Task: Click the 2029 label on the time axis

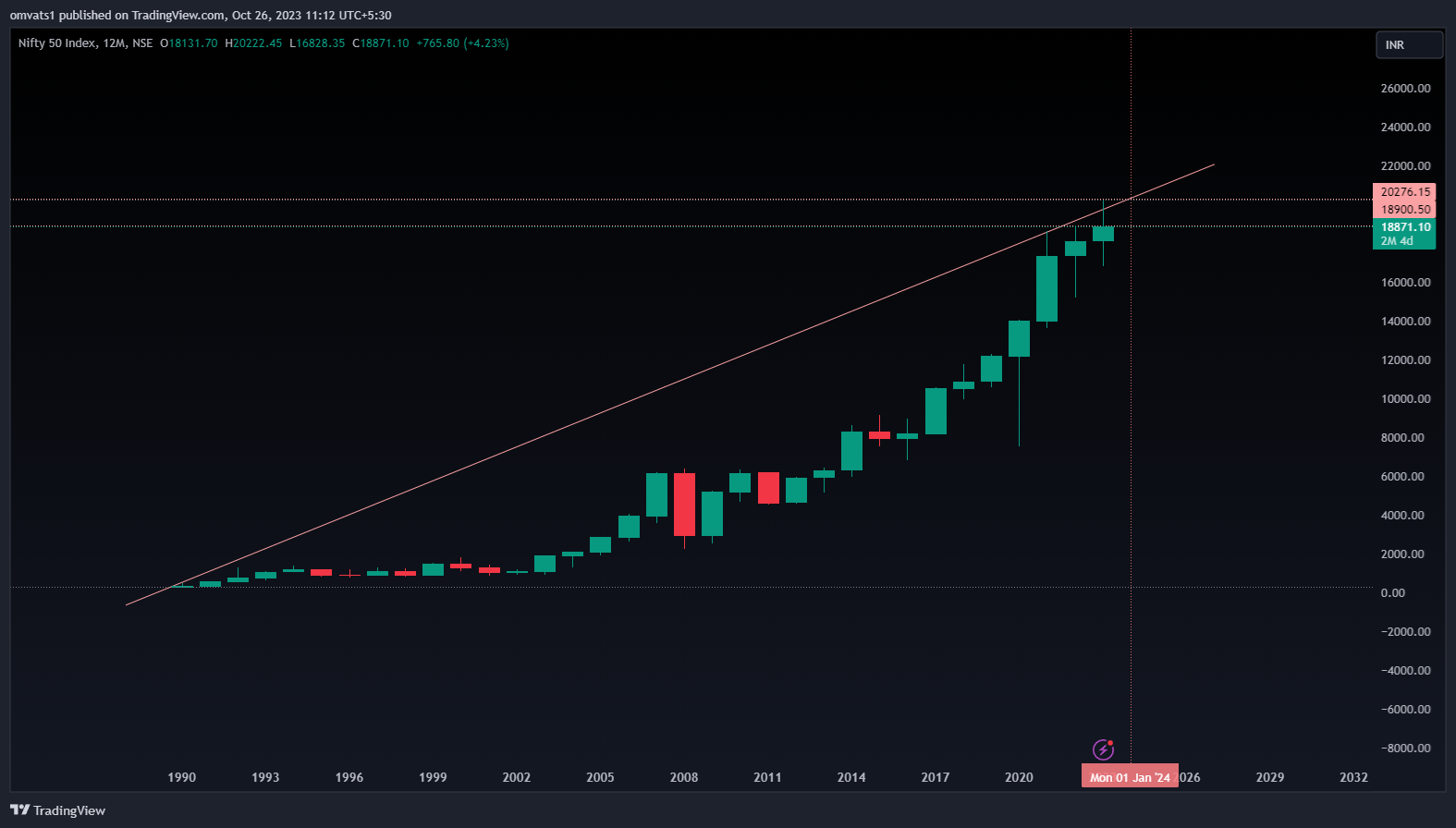Action: 1270,777
